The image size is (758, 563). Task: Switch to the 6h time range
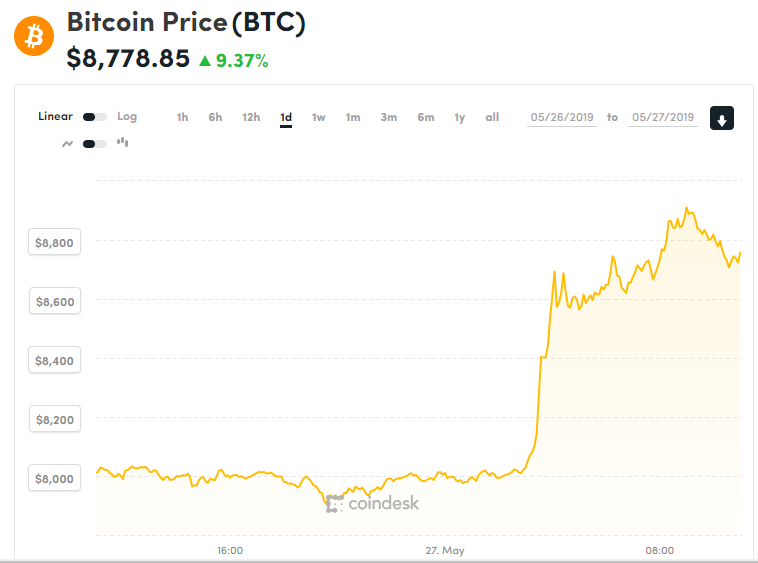coord(215,117)
